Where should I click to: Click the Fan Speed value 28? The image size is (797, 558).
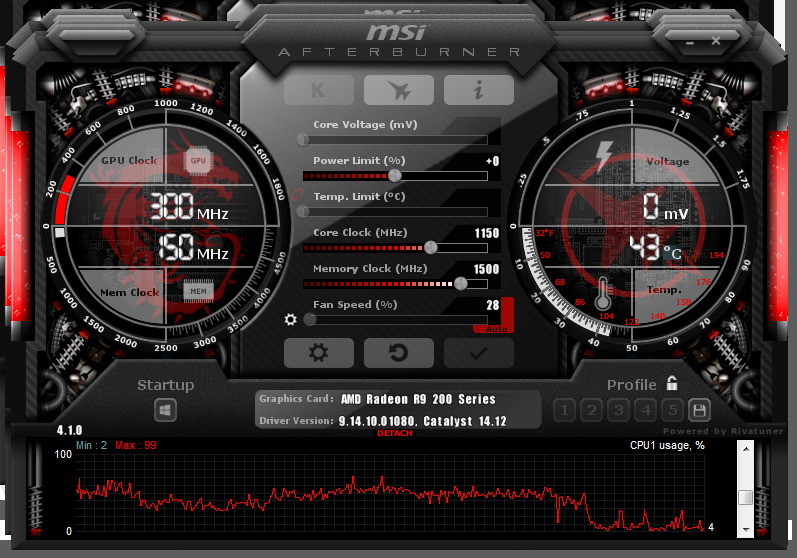point(493,305)
